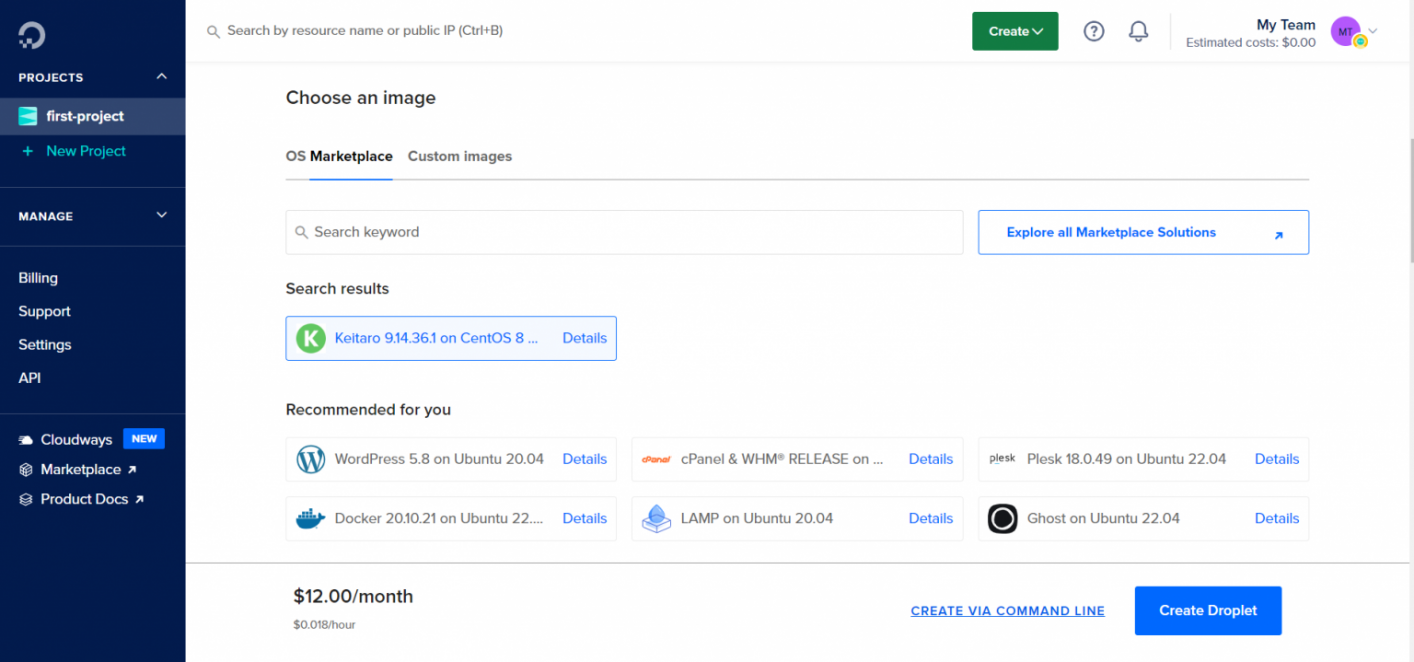Click the first-project icon in sidebar
The image size is (1414, 662).
(x=28, y=116)
